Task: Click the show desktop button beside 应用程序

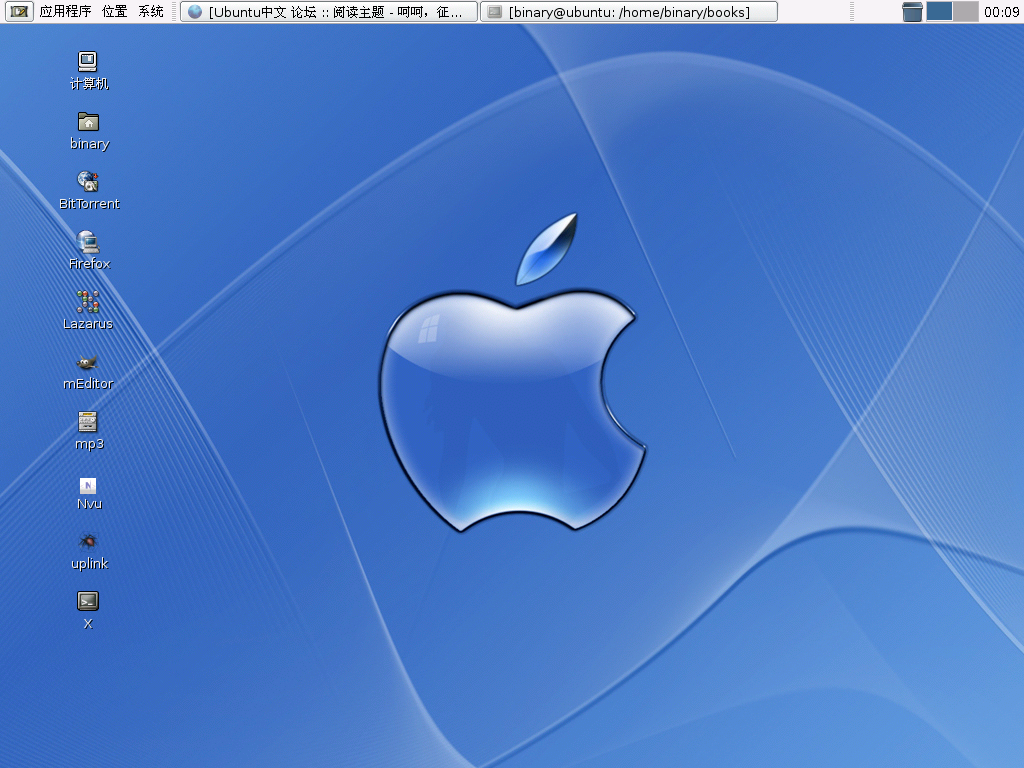Action: [x=20, y=12]
